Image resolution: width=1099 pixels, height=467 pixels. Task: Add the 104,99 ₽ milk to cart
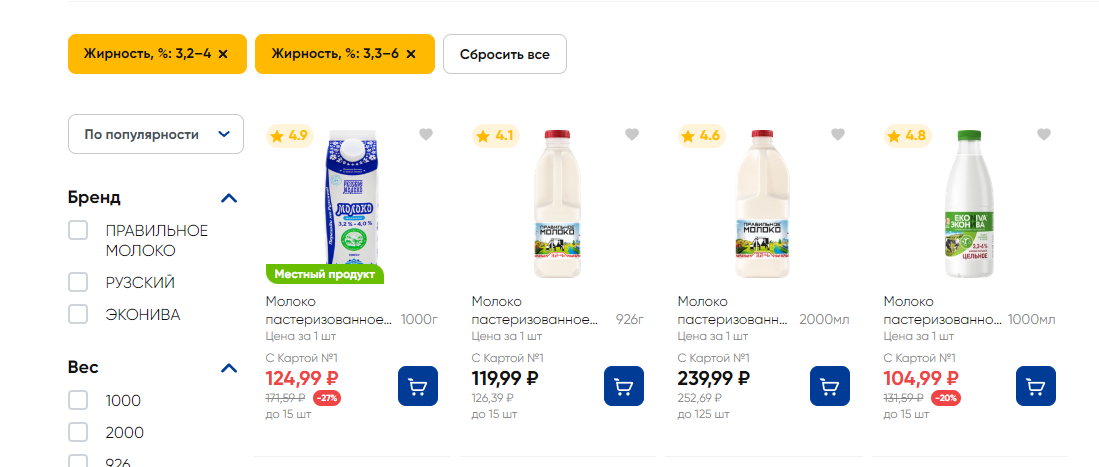(x=1036, y=386)
